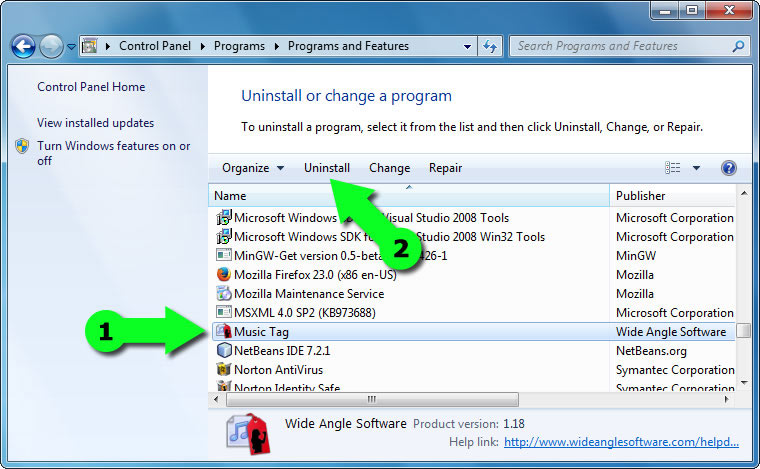This screenshot has width=760, height=469.
Task: Maximize the Programs and Features window
Action: coord(692,10)
